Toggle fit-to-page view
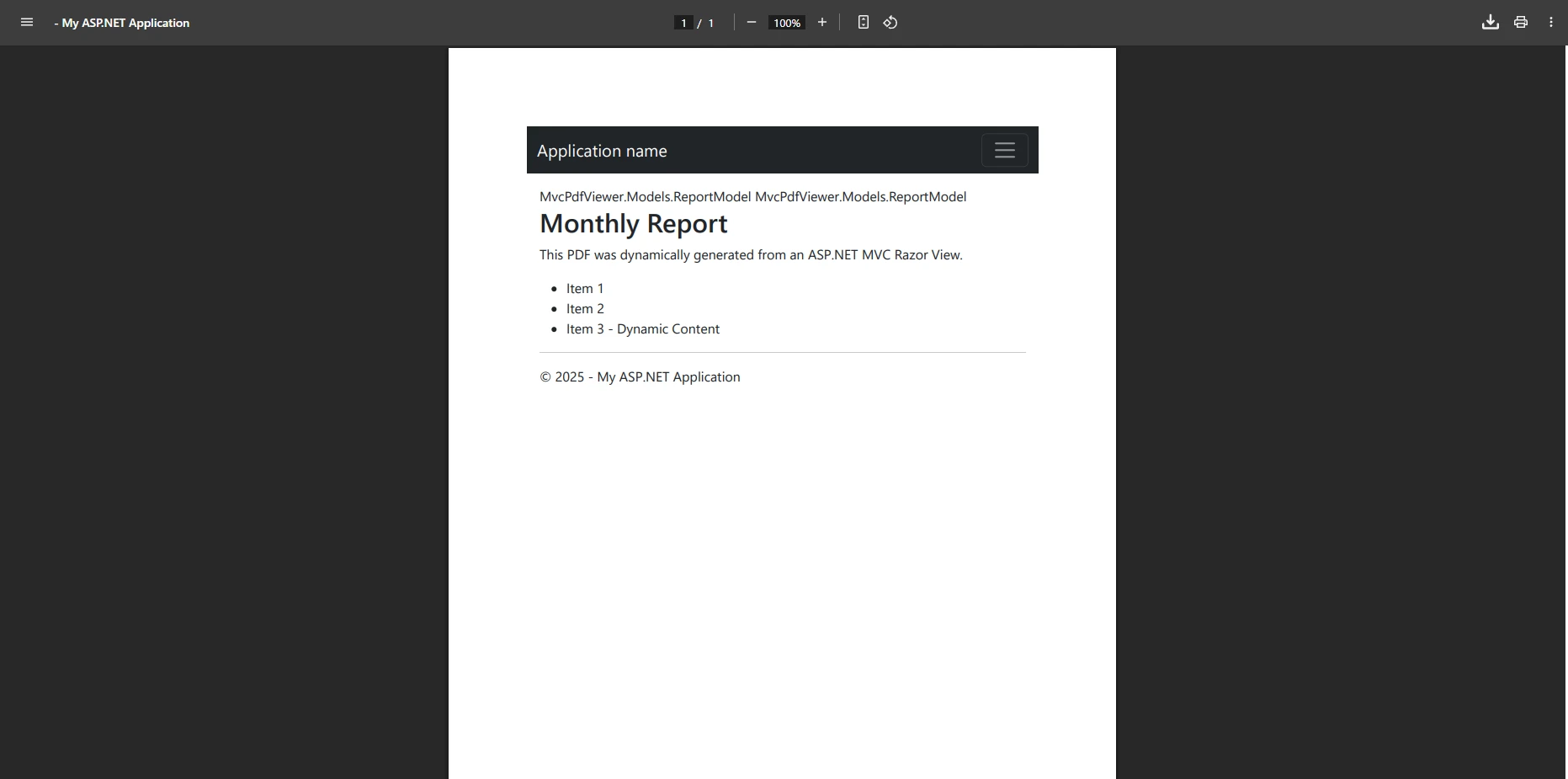 point(863,22)
